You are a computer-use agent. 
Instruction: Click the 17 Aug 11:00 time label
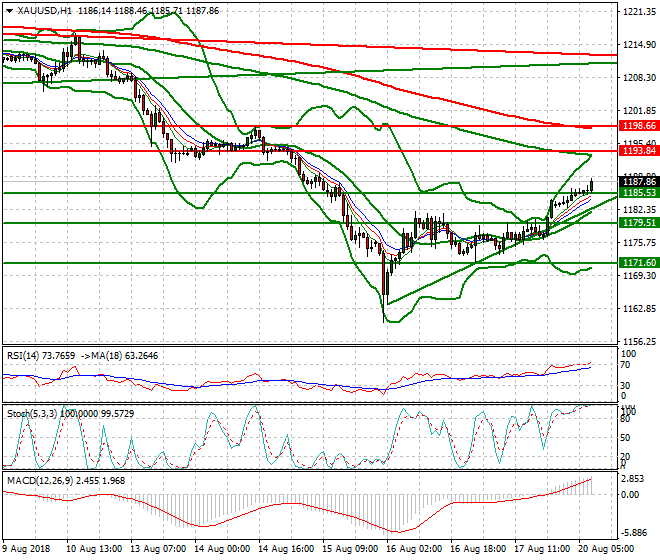542,549
